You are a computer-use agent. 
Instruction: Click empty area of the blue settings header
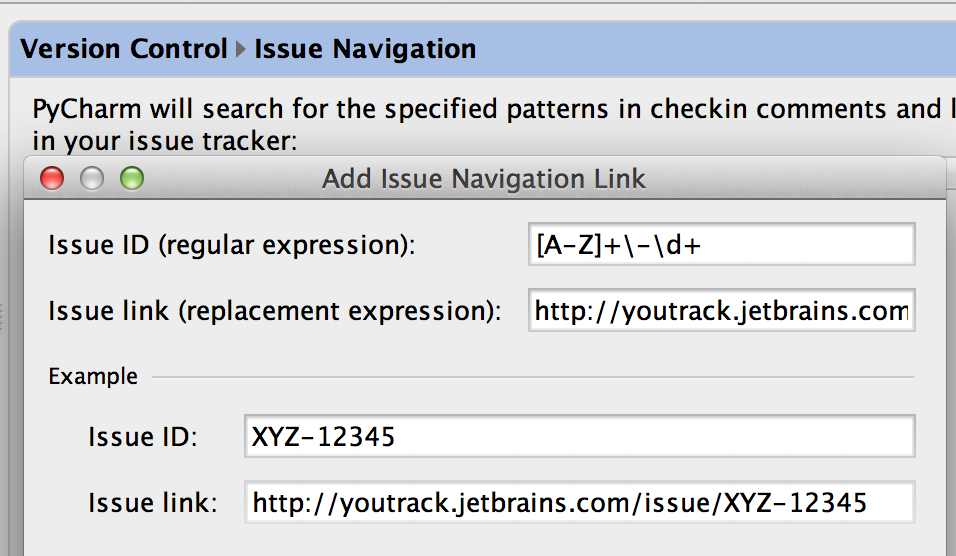click(x=713, y=49)
